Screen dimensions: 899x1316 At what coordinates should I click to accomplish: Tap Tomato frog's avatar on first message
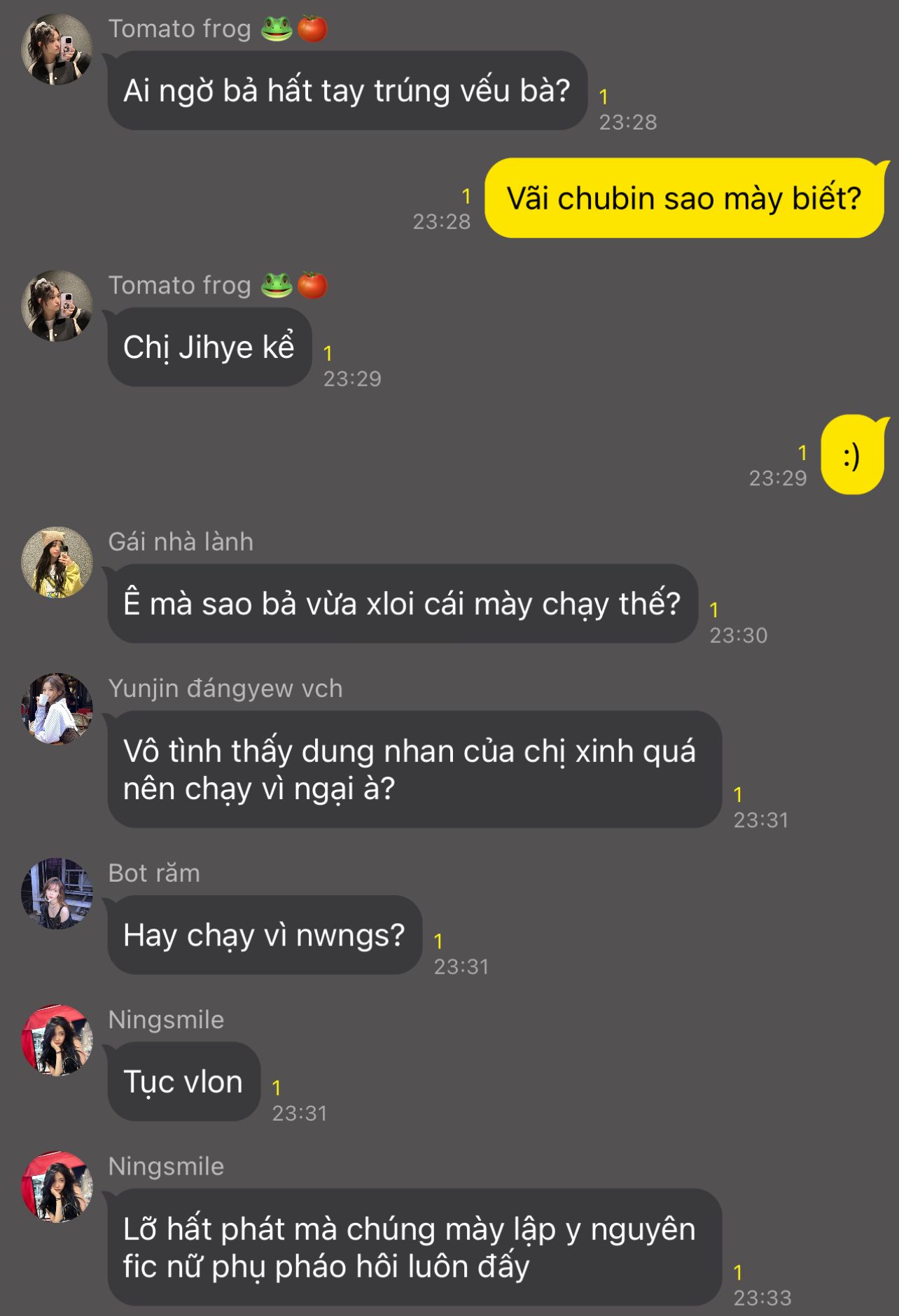click(57, 49)
